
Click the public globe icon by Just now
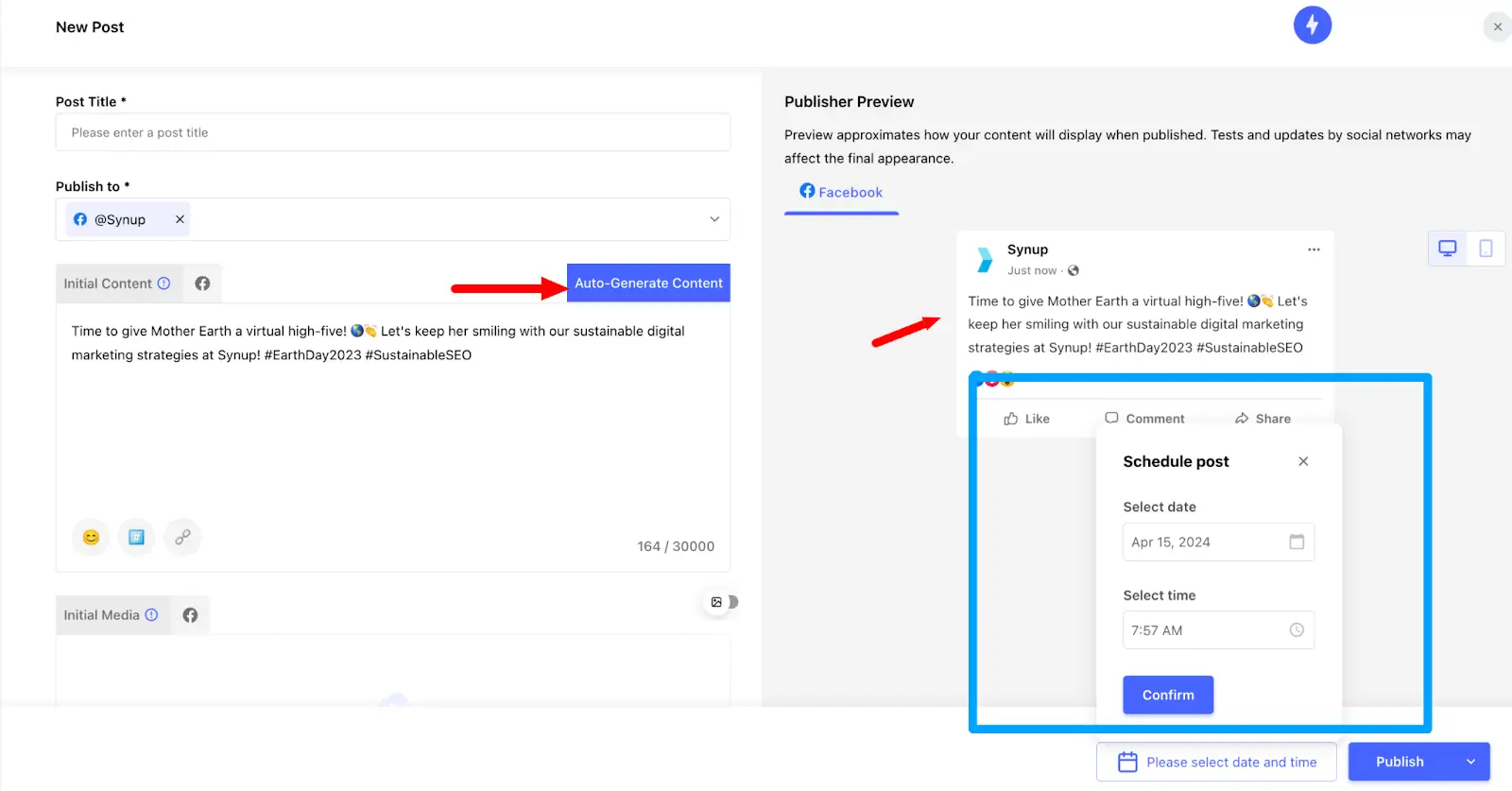pos(1074,270)
